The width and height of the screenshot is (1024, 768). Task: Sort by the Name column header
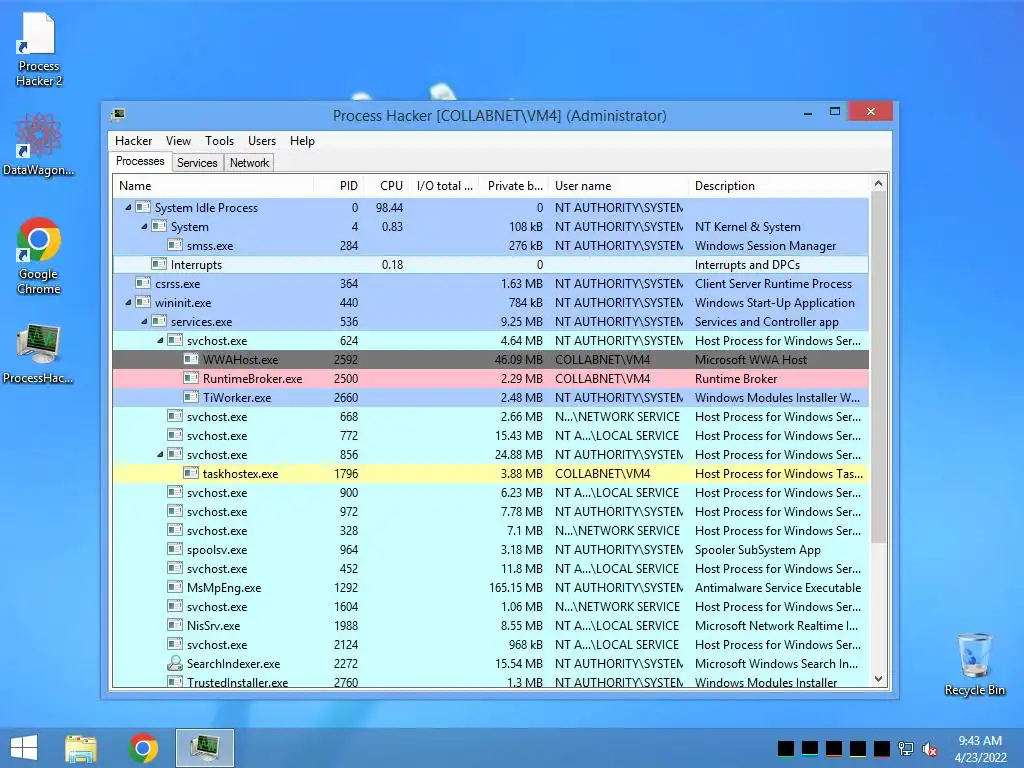coord(213,186)
